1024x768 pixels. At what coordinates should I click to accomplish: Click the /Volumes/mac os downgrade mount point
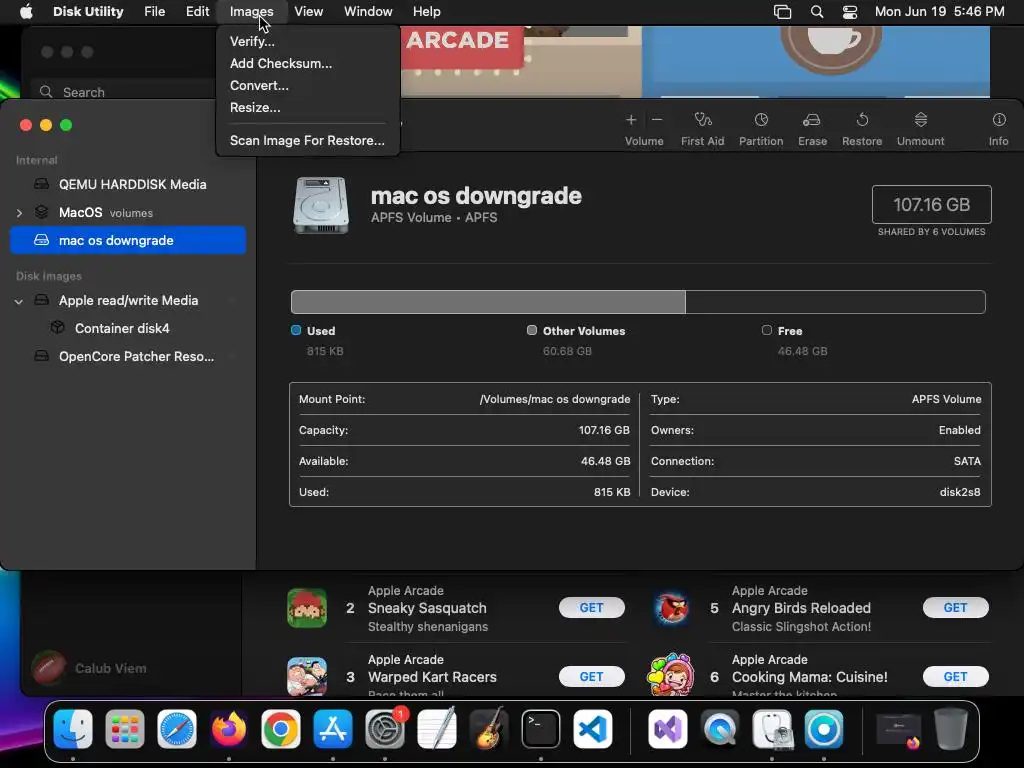555,399
